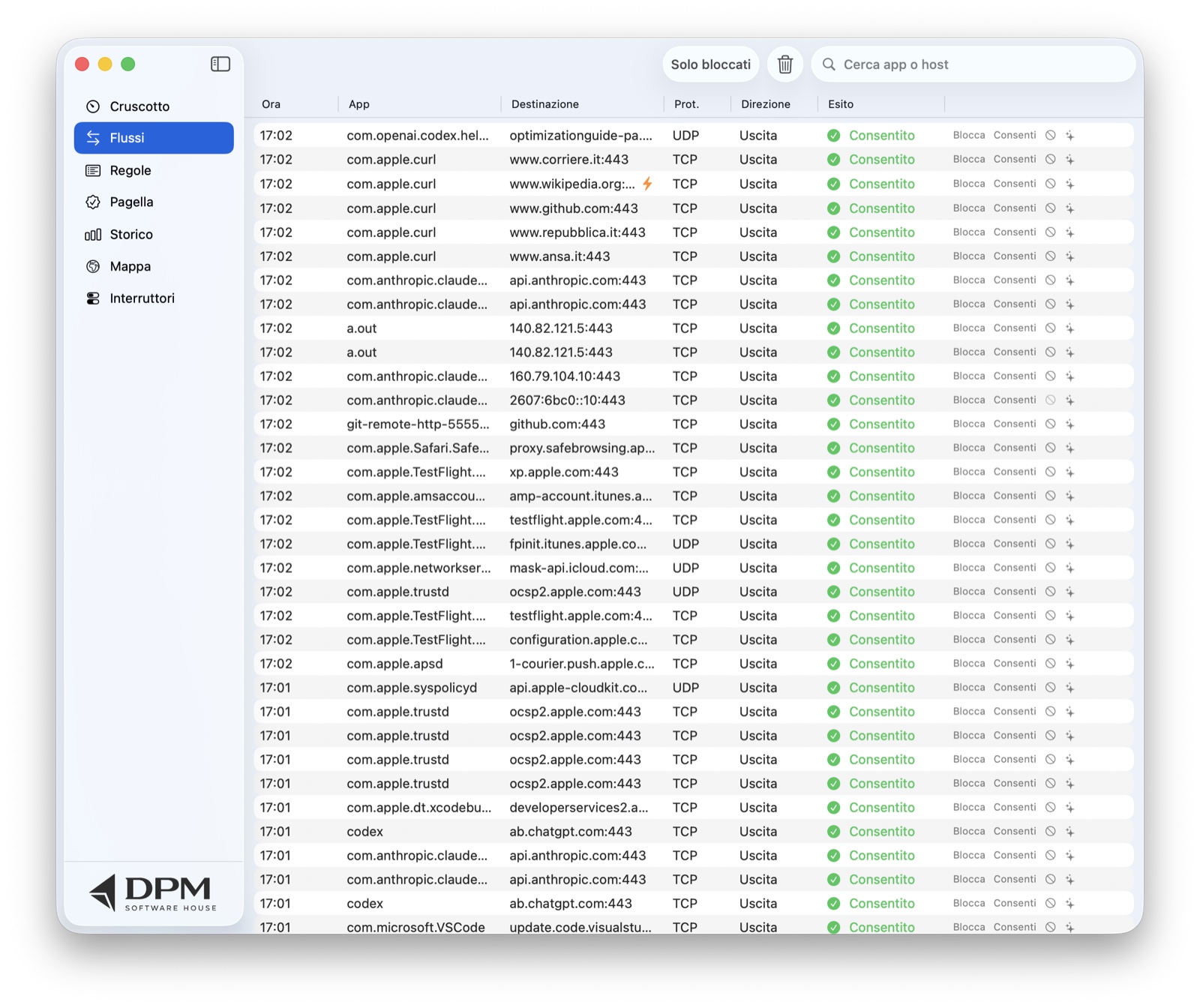This screenshot has width=1200, height=1008.
Task: Click the Ora column header
Action: (271, 104)
